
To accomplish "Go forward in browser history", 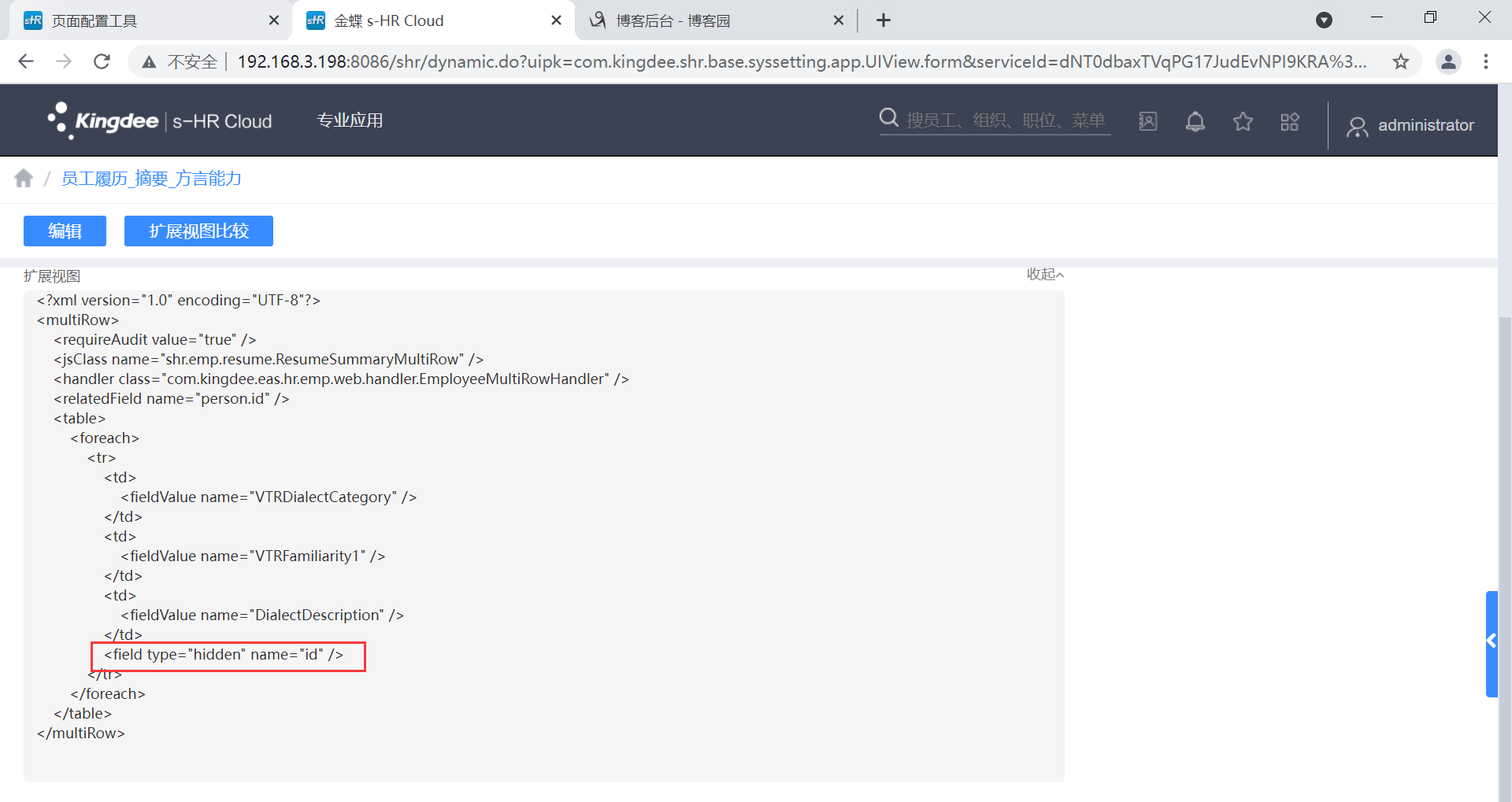I will (x=64, y=61).
